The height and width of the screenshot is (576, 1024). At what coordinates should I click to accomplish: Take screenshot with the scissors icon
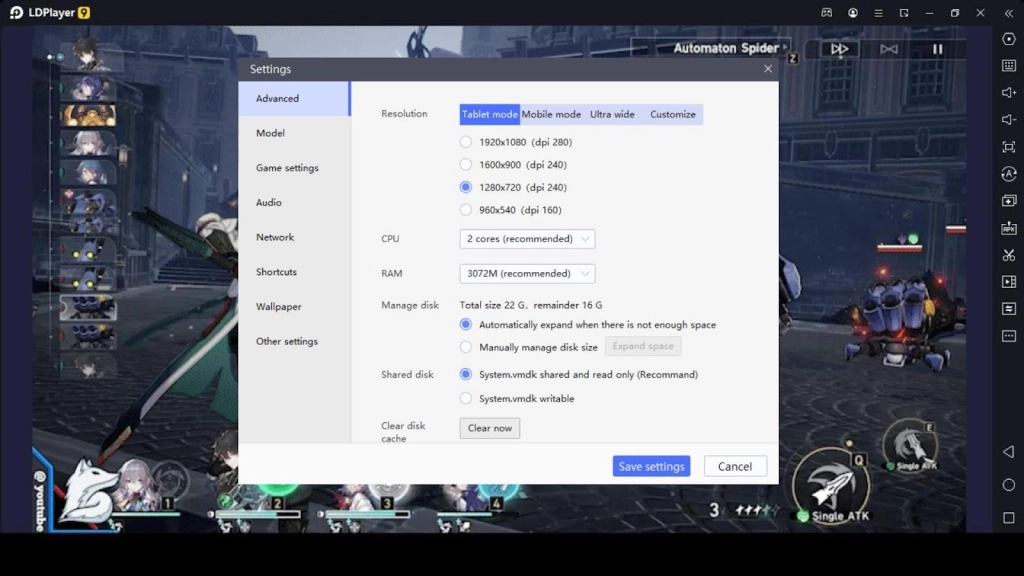pyautogui.click(x=1008, y=255)
